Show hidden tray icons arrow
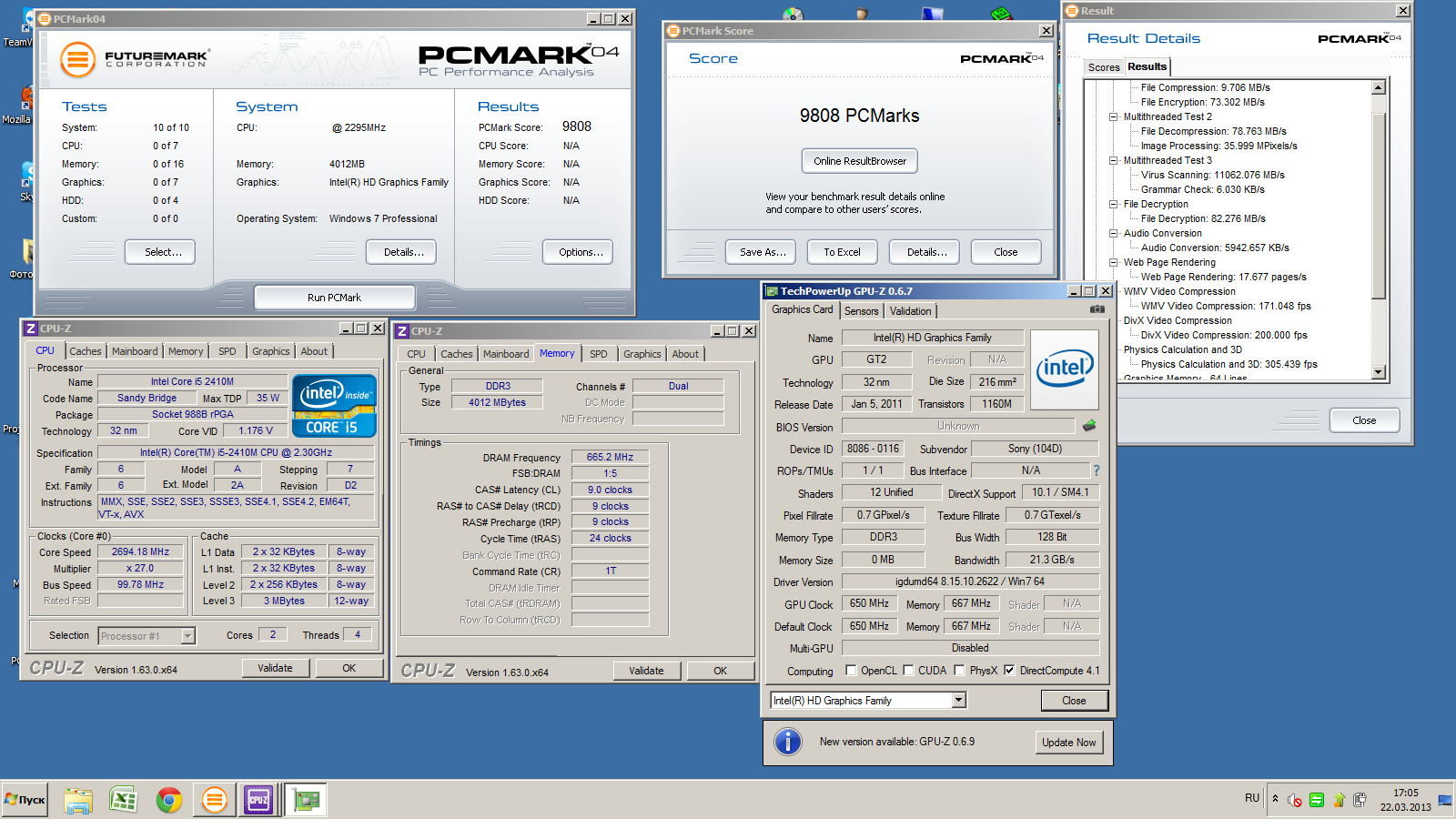Viewport: 1456px width, 819px height. (1275, 799)
